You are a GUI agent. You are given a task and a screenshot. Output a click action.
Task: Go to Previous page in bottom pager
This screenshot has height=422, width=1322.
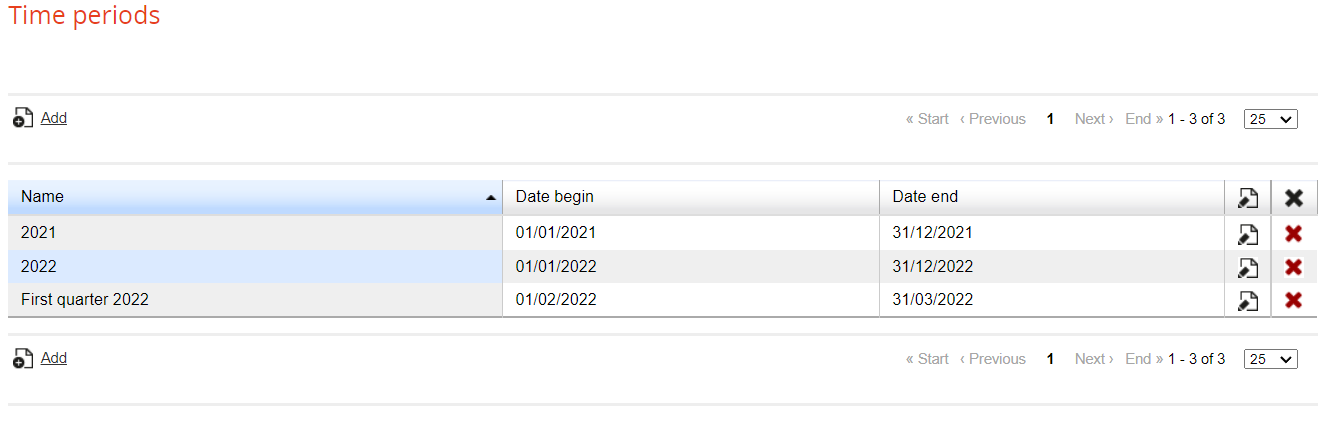click(992, 359)
